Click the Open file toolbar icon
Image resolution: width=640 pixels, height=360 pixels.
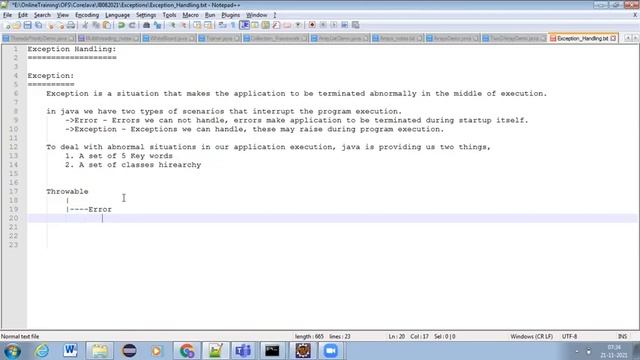17,25
